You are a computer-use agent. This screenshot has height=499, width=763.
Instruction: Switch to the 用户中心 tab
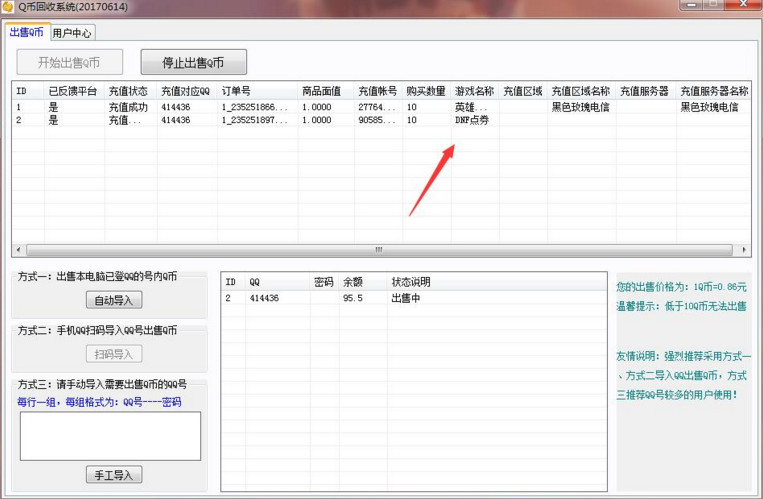click(72, 33)
